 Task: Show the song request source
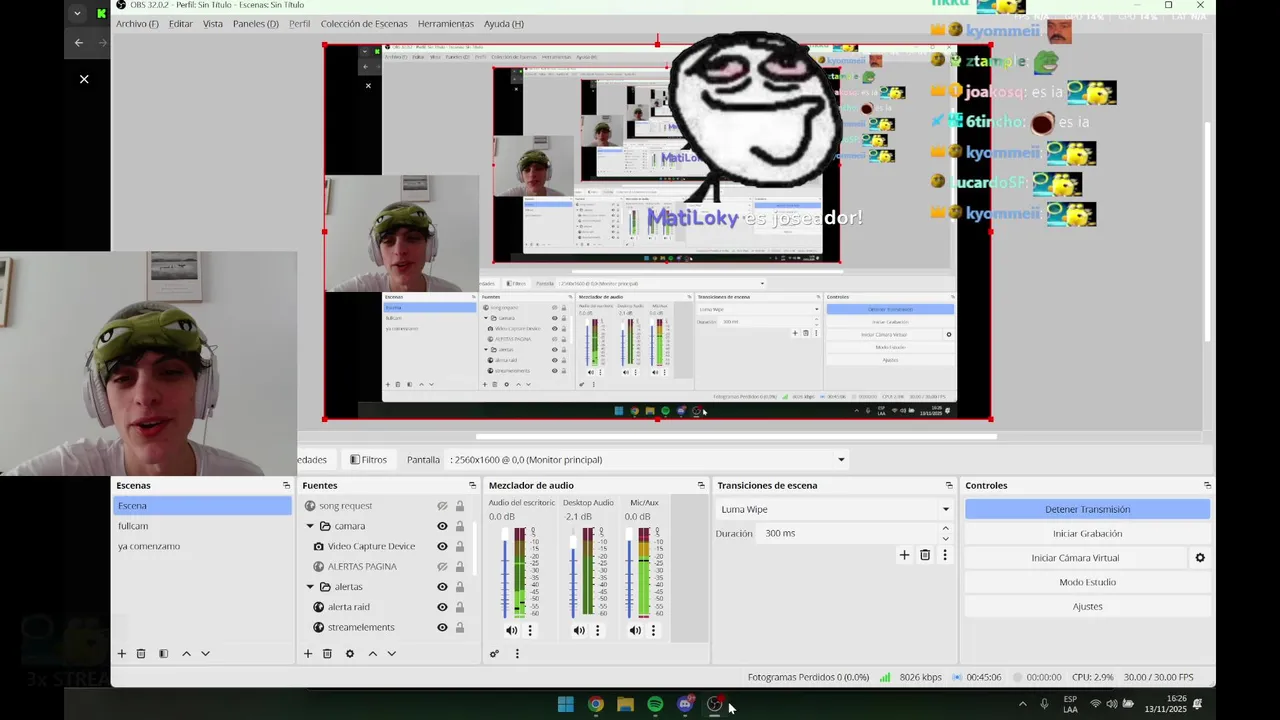[442, 506]
